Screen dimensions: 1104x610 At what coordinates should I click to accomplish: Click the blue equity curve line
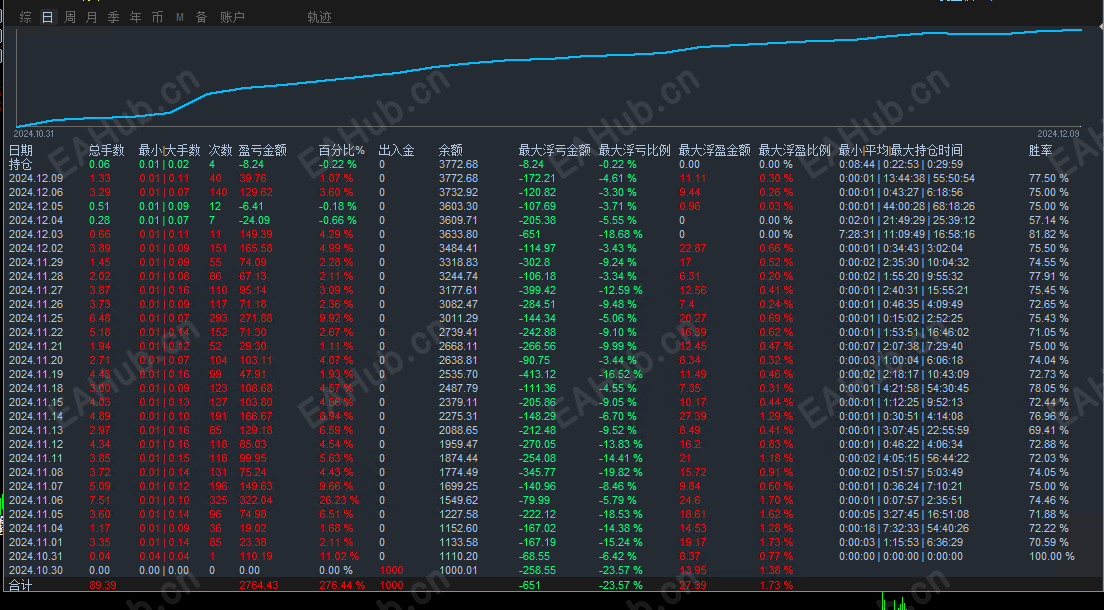tap(549, 58)
